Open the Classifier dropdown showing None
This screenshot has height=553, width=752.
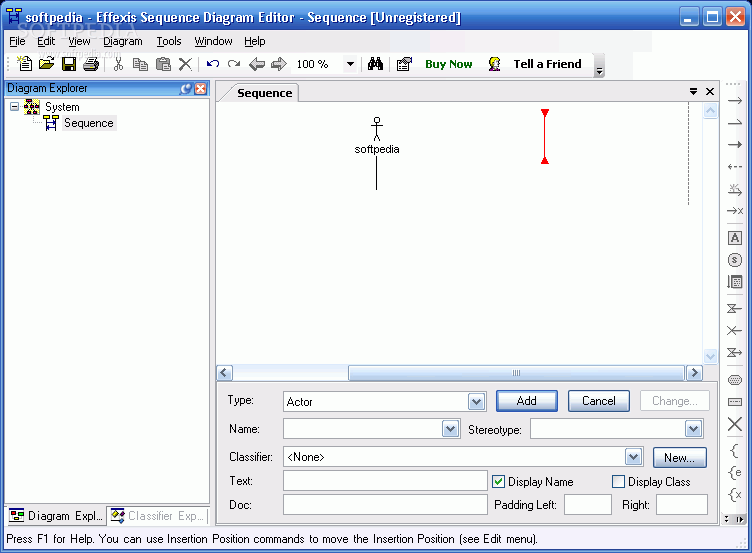click(633, 457)
